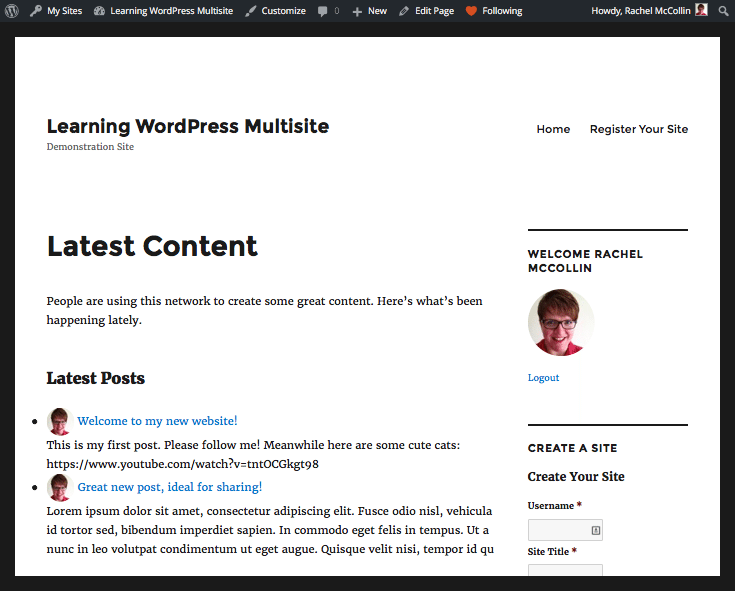Open the New content menu
Viewport: 735px width, 591px height.
coord(369,11)
